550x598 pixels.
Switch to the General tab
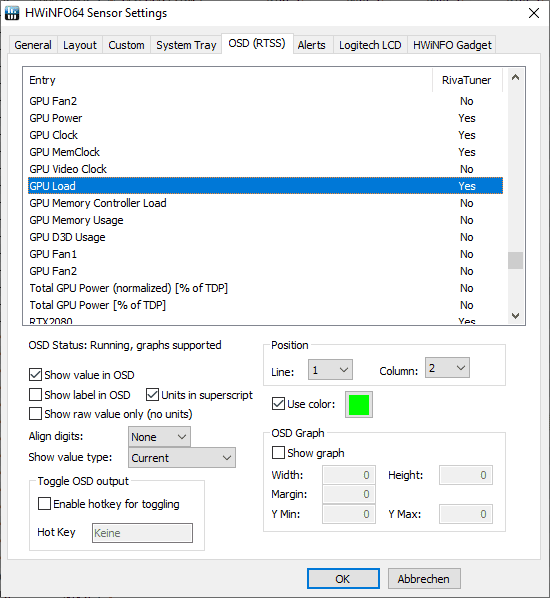coord(33,45)
